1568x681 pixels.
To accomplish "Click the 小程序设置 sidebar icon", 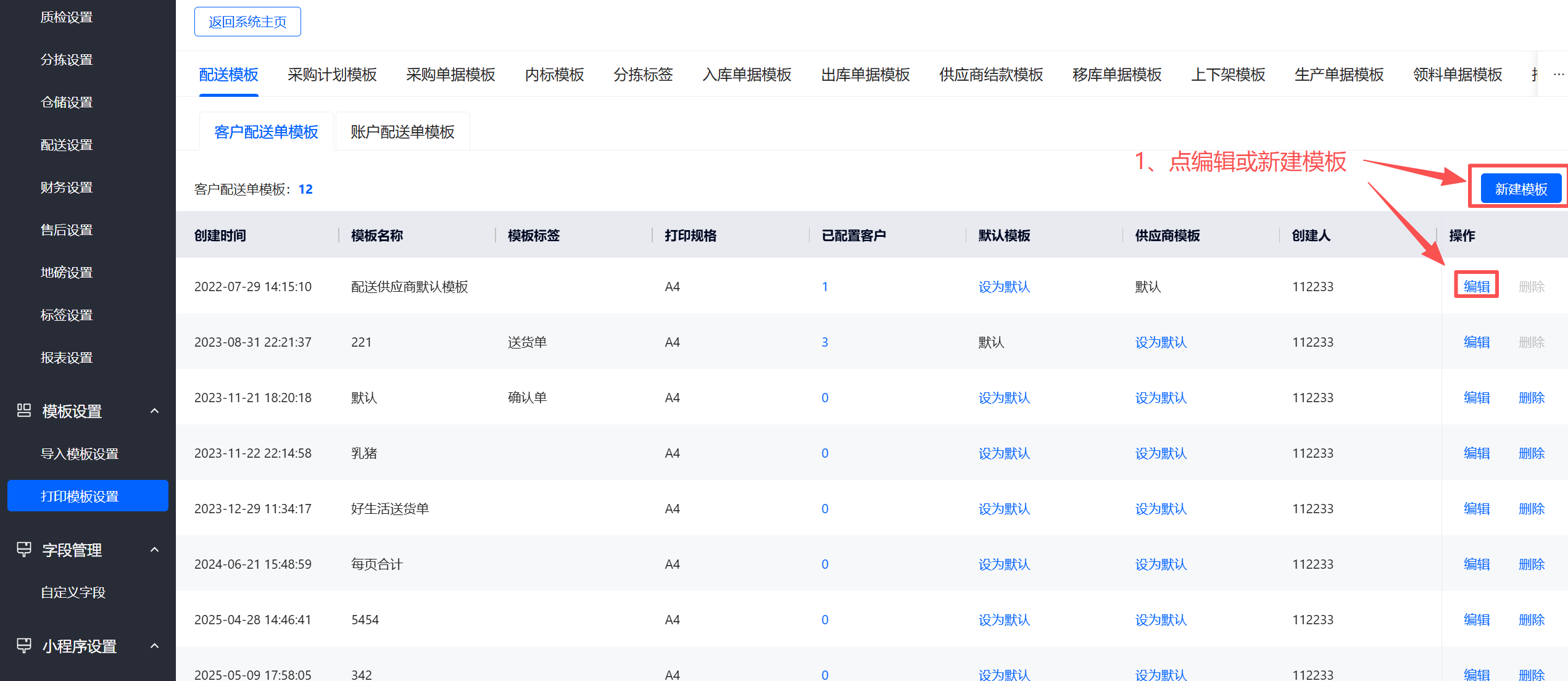I will (24, 646).
